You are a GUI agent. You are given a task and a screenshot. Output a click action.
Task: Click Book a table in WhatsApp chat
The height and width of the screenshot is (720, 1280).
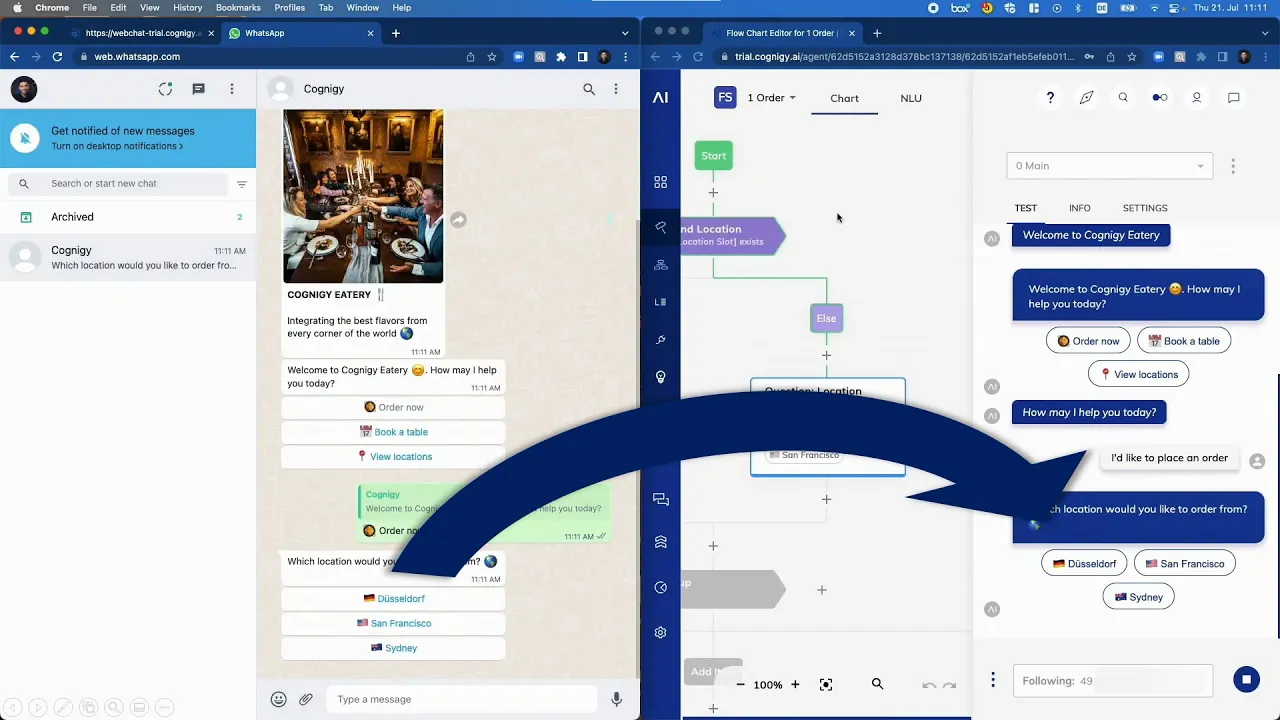393,432
